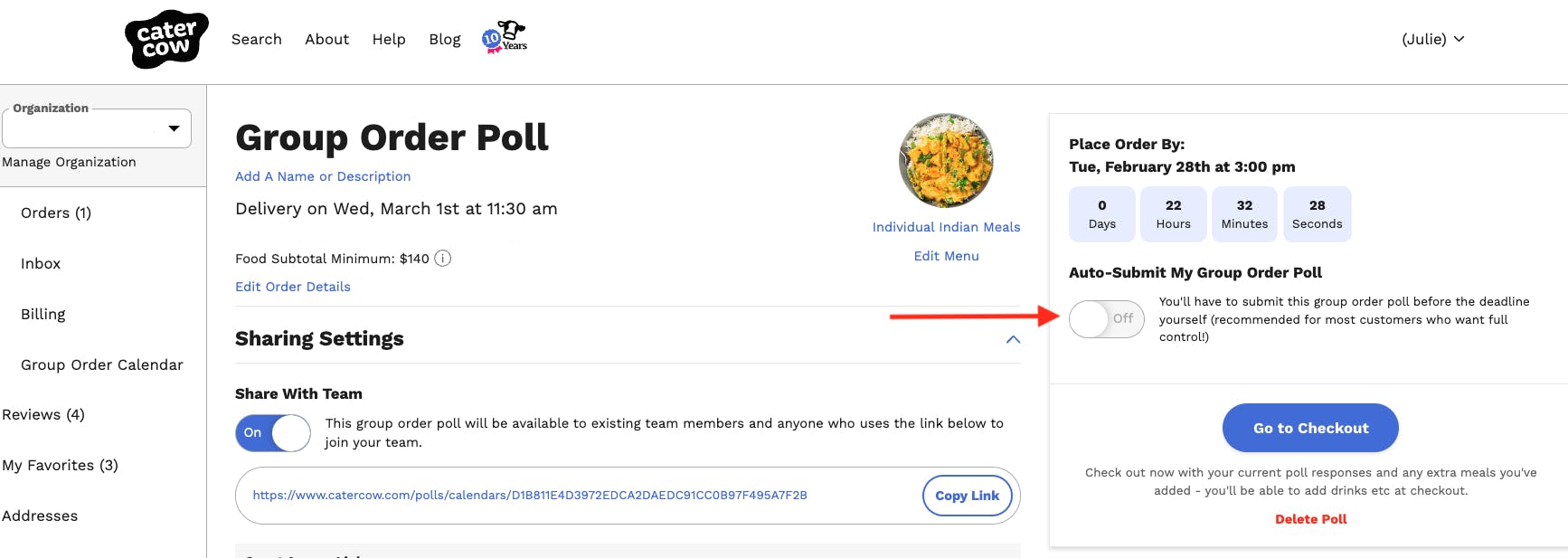Click the CaterCow logo
The width and height of the screenshot is (1568, 558).
pos(166,40)
